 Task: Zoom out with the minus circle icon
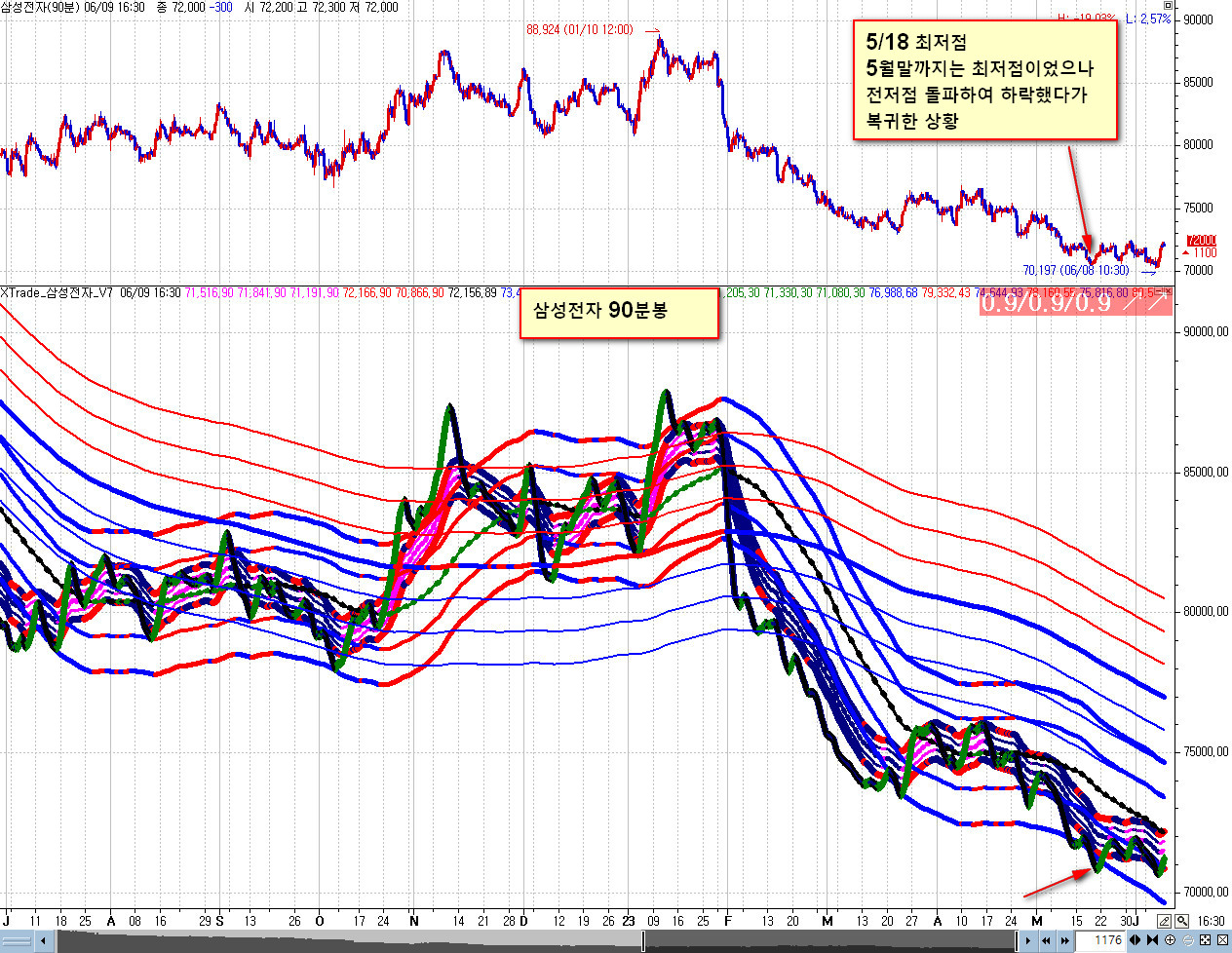(x=1188, y=940)
